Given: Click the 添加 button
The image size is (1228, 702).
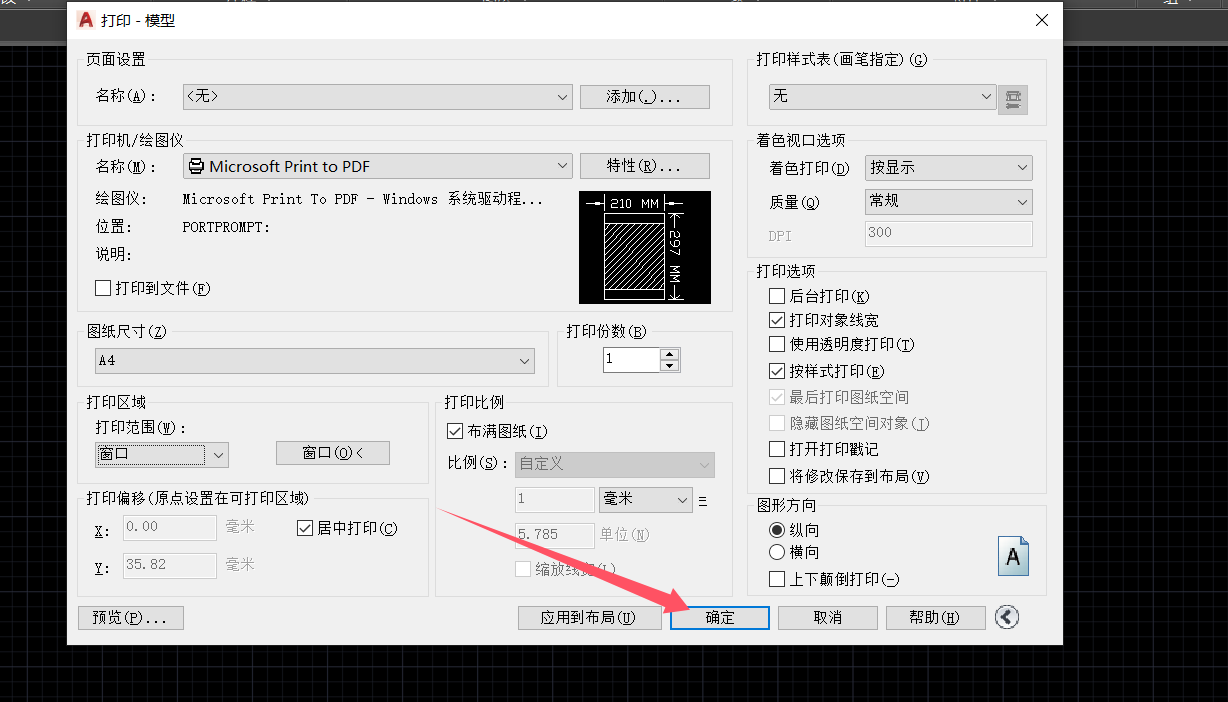Looking at the screenshot, I should (645, 97).
